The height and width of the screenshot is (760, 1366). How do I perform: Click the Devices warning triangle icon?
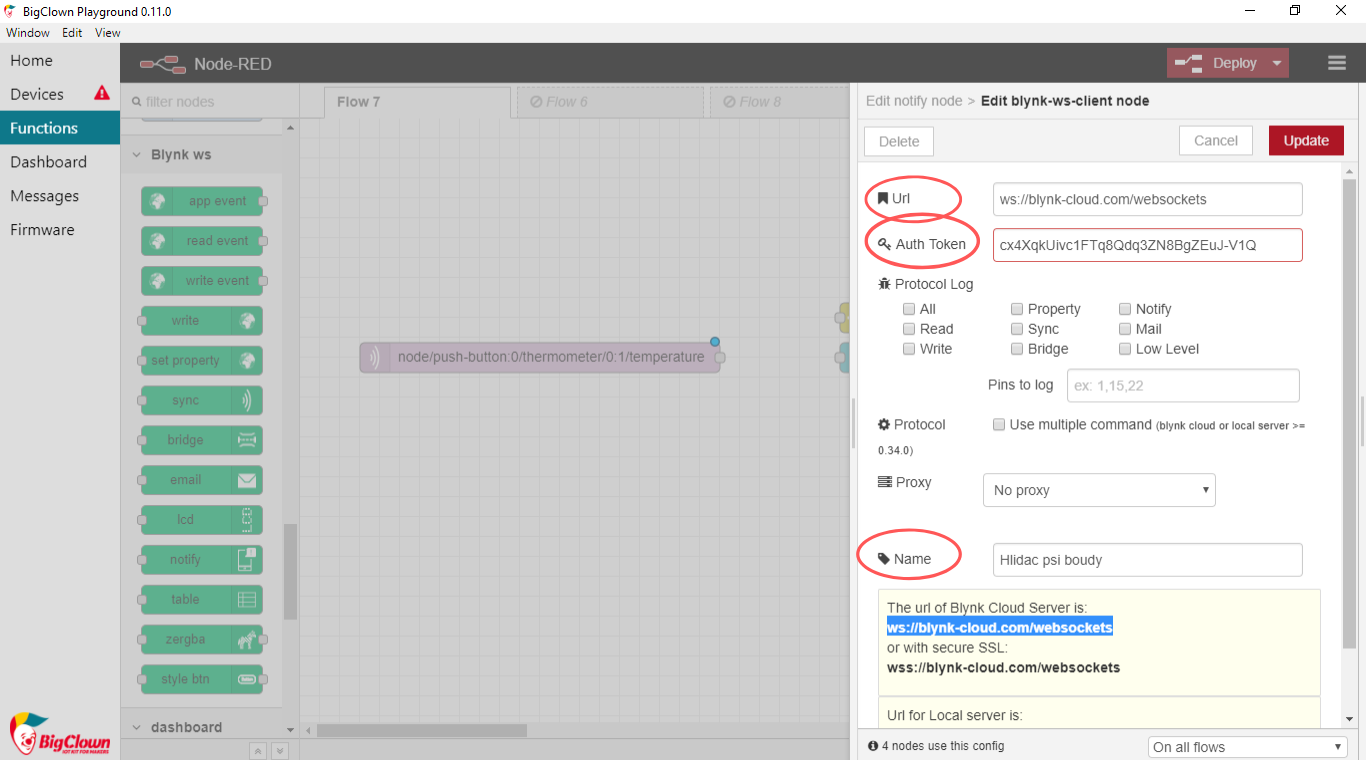pos(102,93)
